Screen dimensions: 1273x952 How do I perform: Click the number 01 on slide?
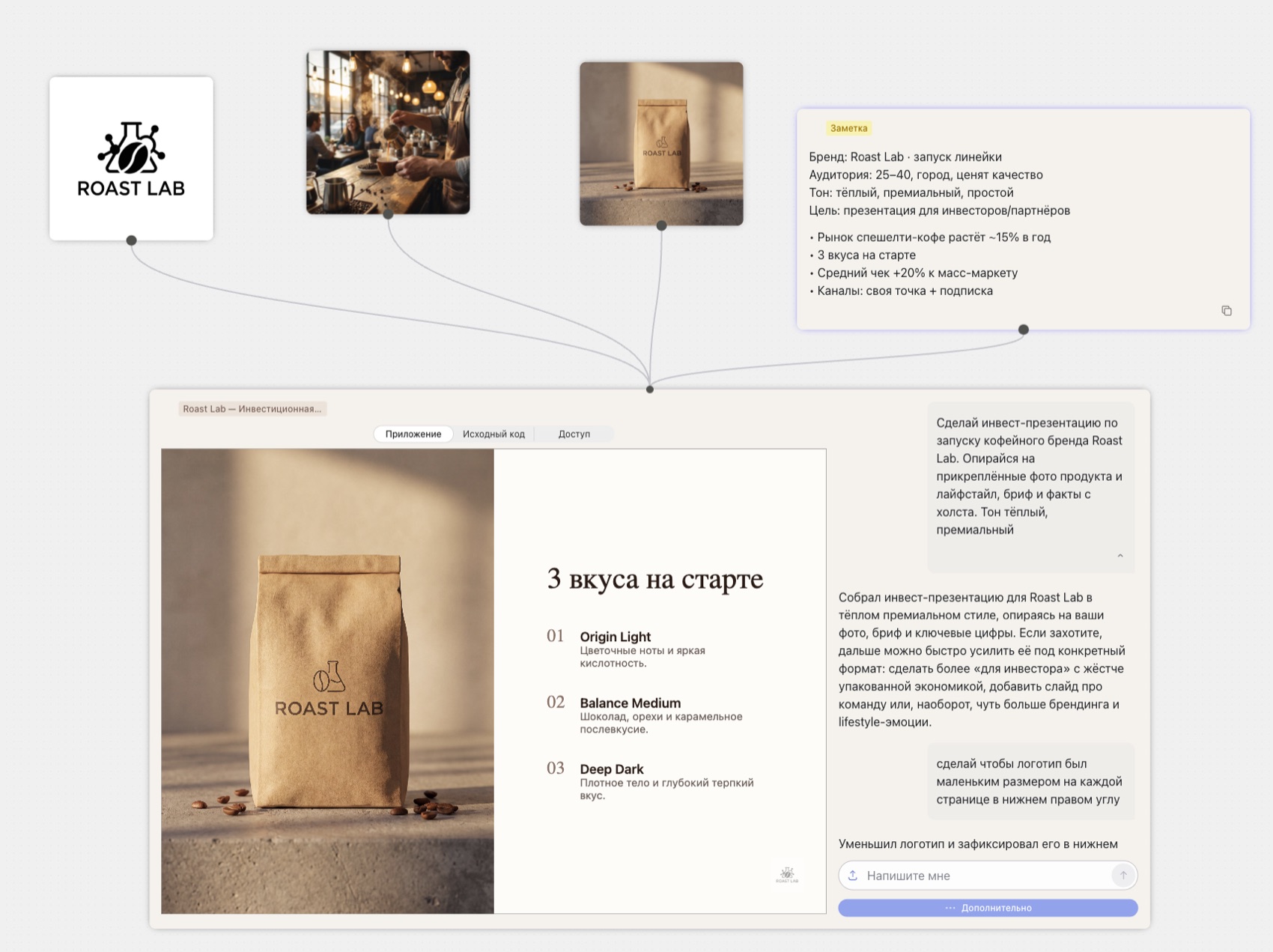[555, 636]
